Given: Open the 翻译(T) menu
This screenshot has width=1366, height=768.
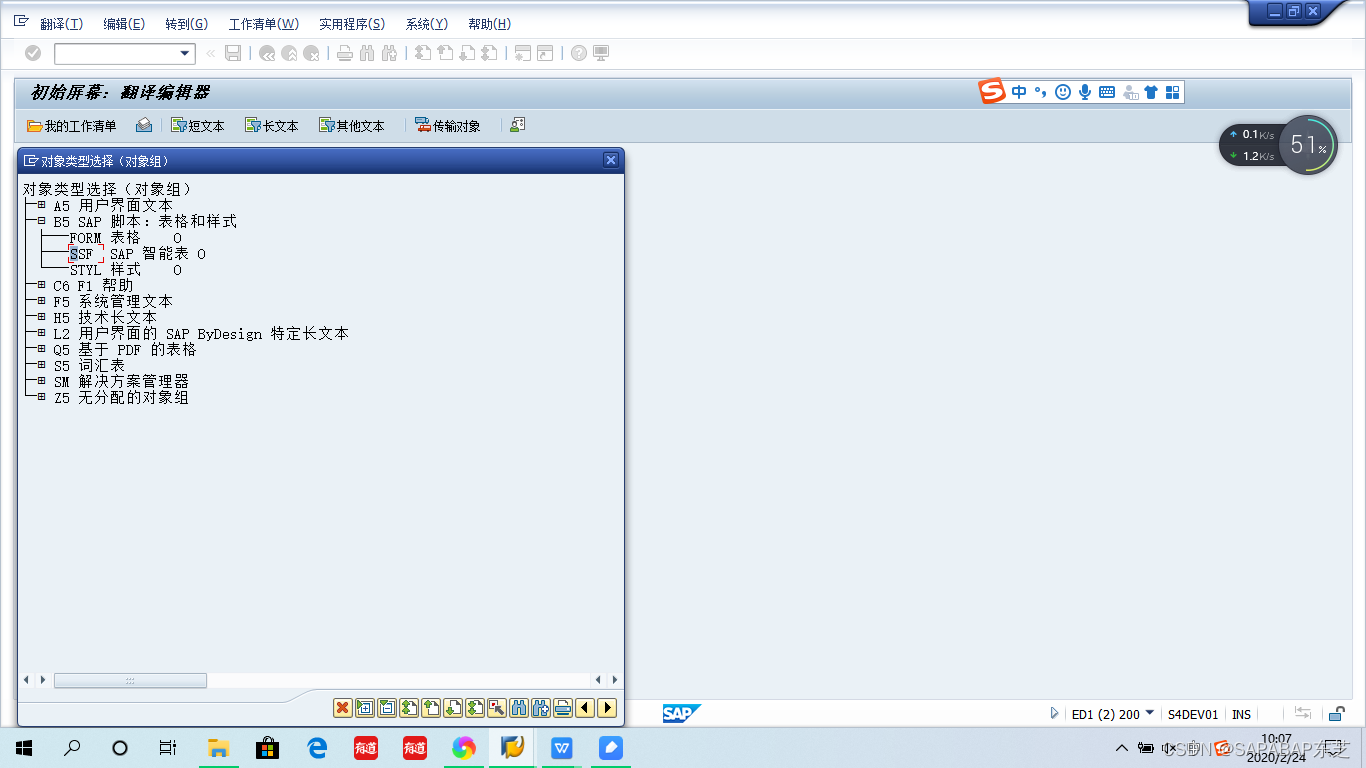Looking at the screenshot, I should [x=61, y=24].
